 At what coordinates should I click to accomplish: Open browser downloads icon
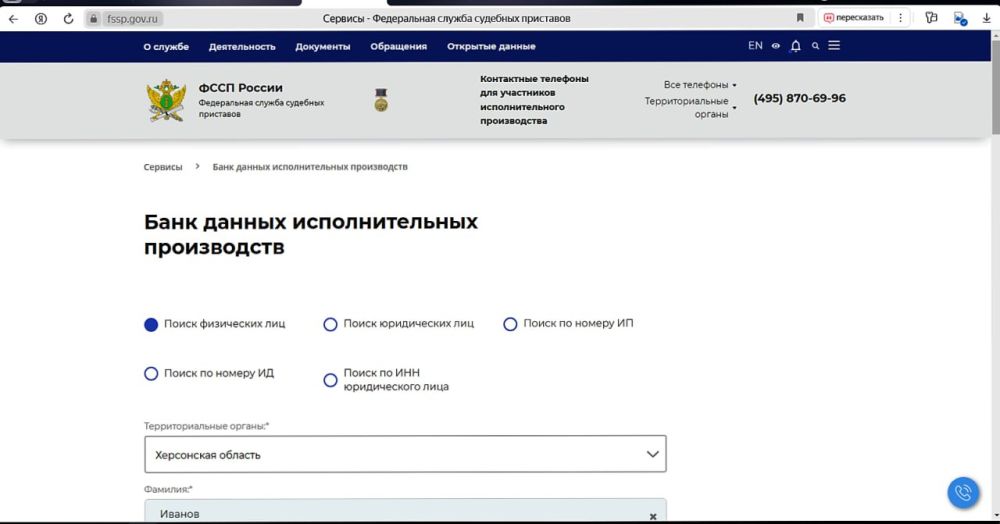point(986,18)
